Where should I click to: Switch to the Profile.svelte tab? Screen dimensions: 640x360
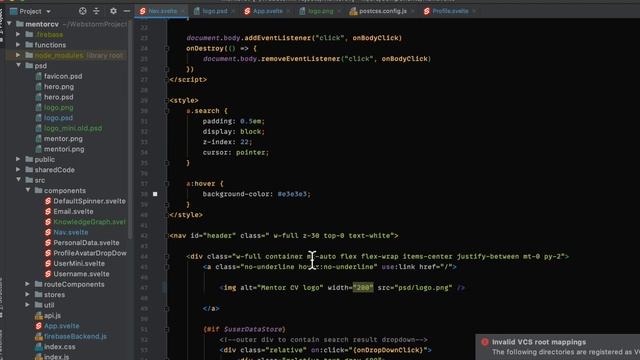tap(450, 11)
